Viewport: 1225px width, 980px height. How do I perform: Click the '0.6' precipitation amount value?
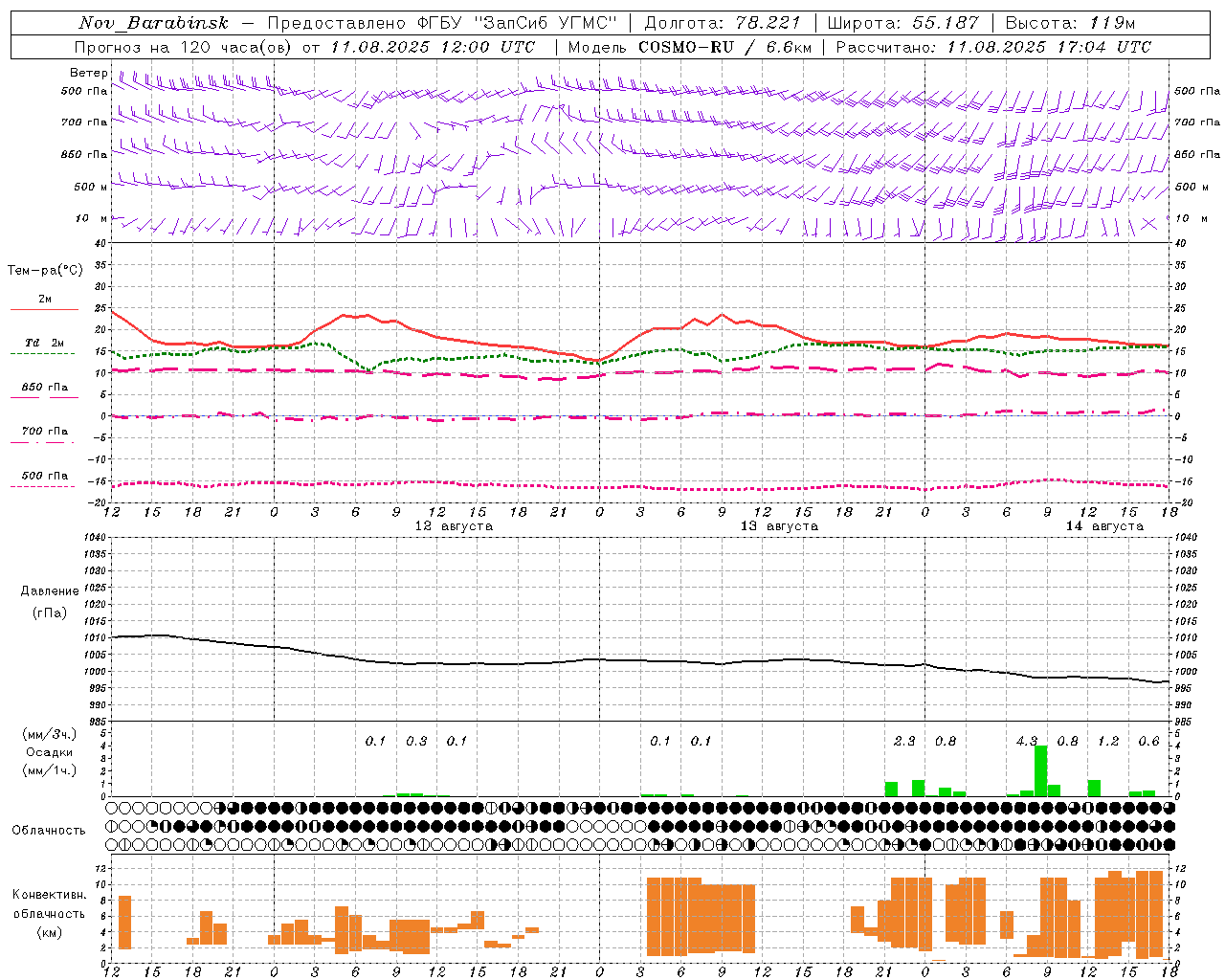tap(1149, 742)
